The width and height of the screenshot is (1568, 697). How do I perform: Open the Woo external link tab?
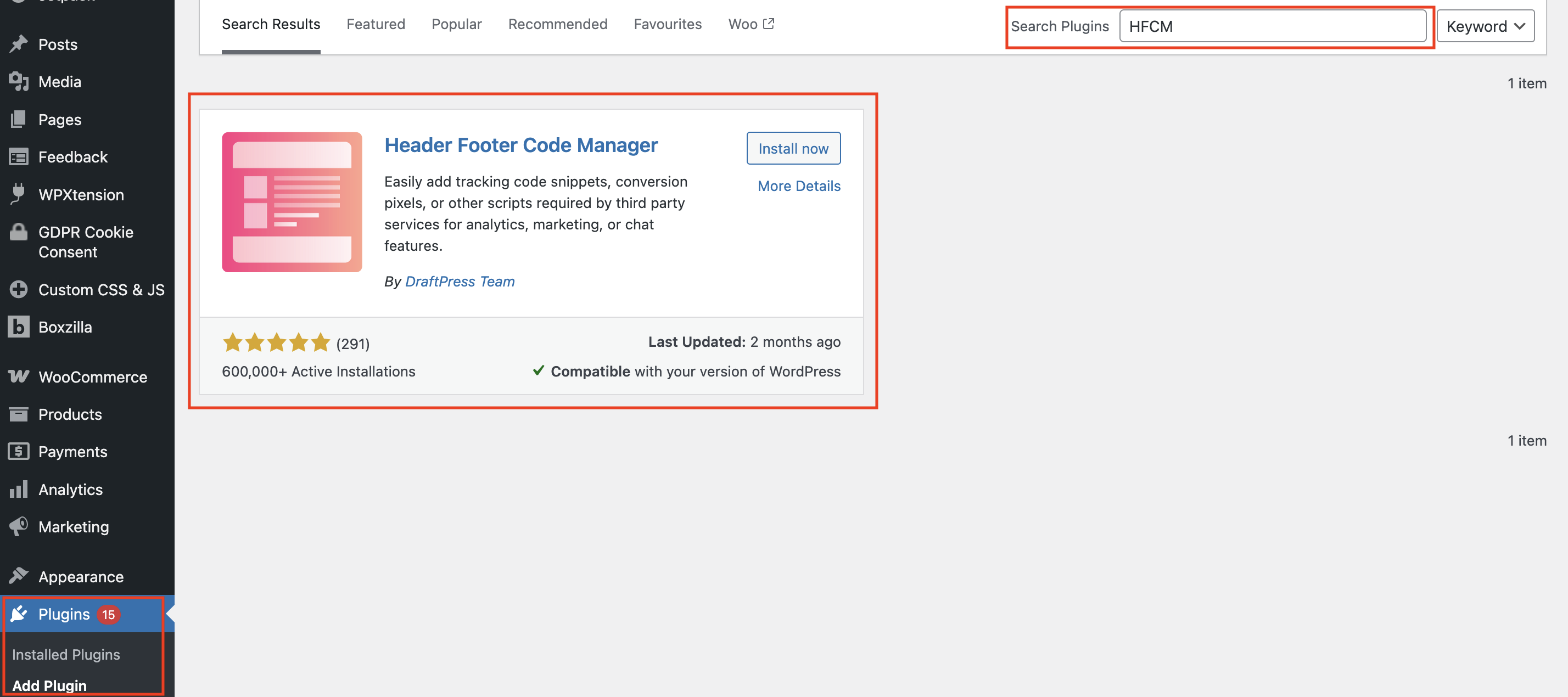pos(751,24)
